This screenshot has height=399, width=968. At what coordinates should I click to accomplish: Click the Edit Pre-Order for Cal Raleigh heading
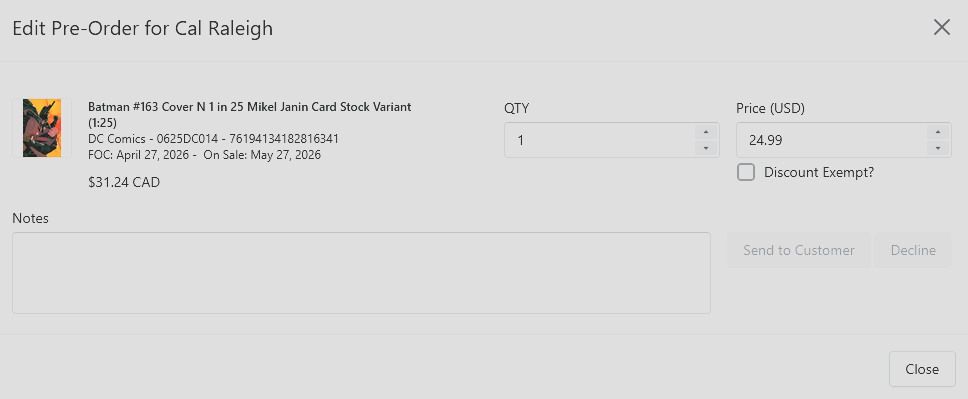coord(143,28)
